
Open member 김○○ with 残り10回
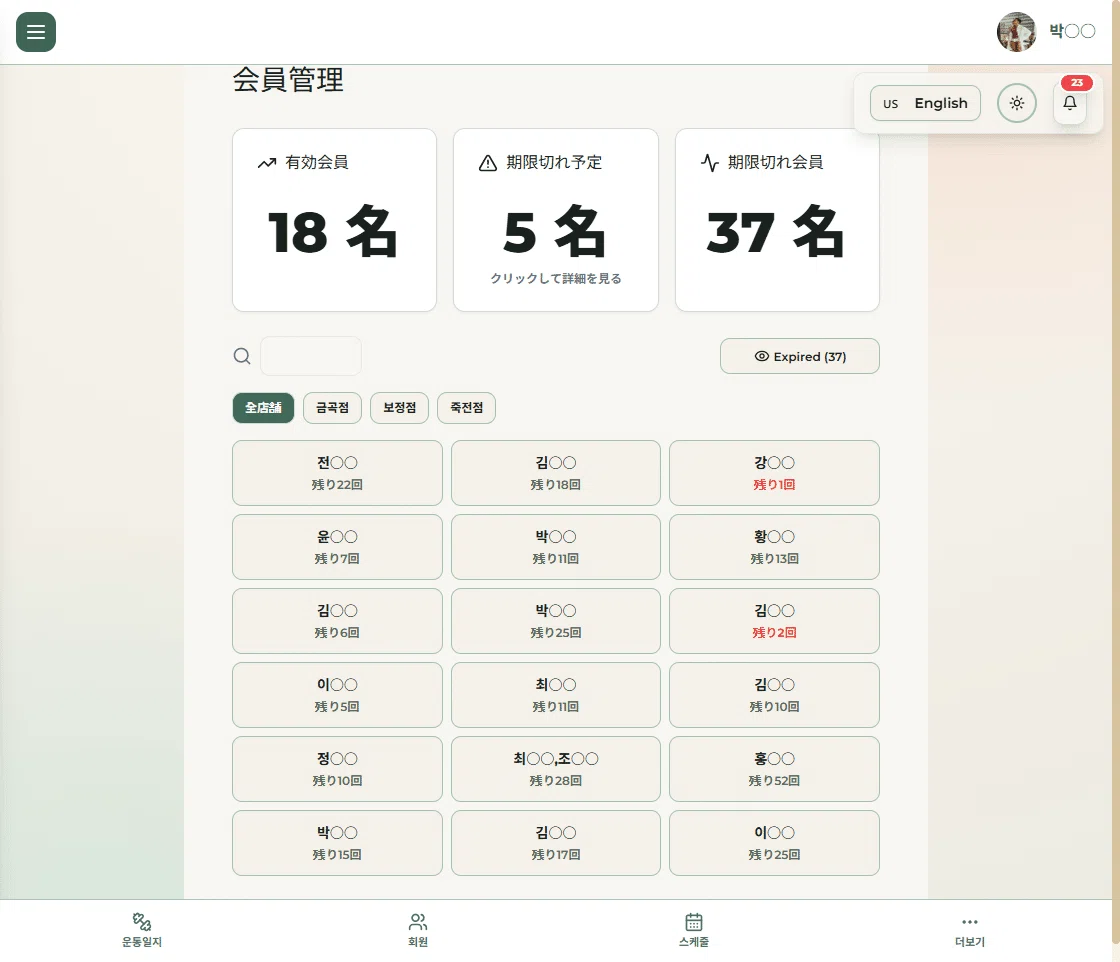tap(774, 695)
